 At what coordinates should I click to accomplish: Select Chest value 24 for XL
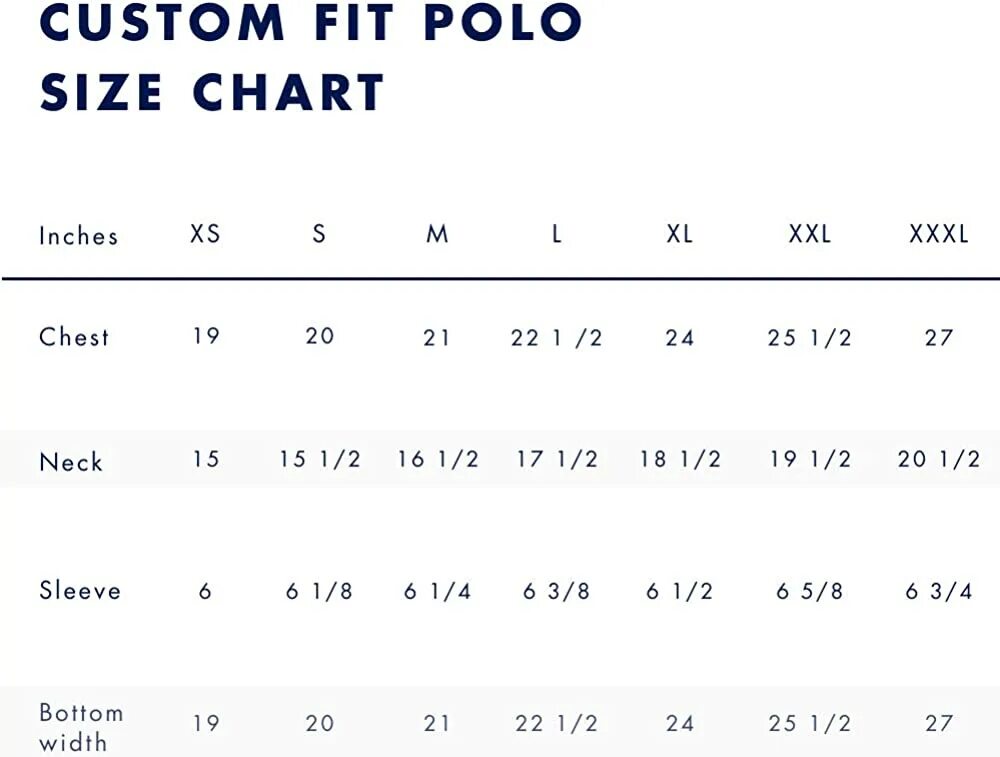click(680, 338)
